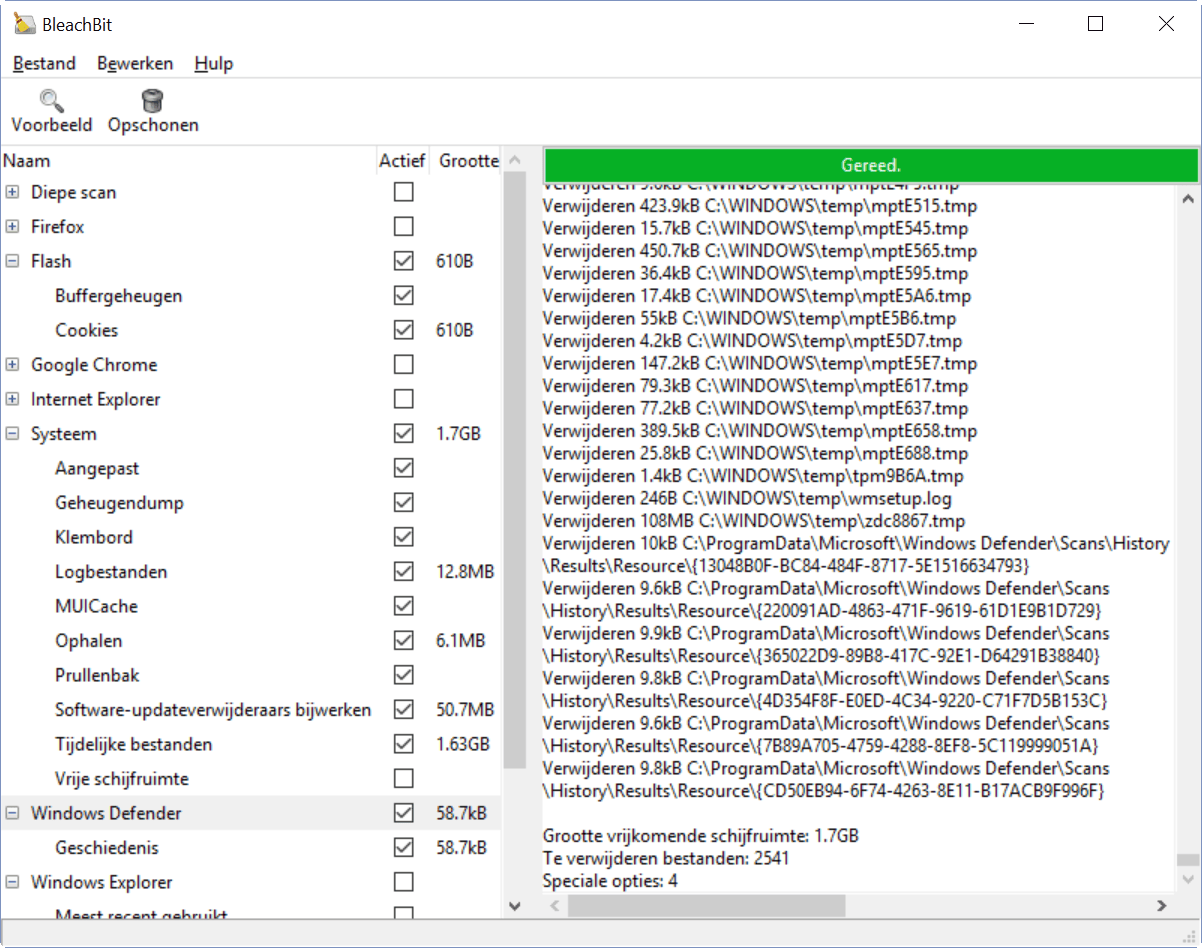
Task: Open the Bestand menu
Action: (44, 63)
